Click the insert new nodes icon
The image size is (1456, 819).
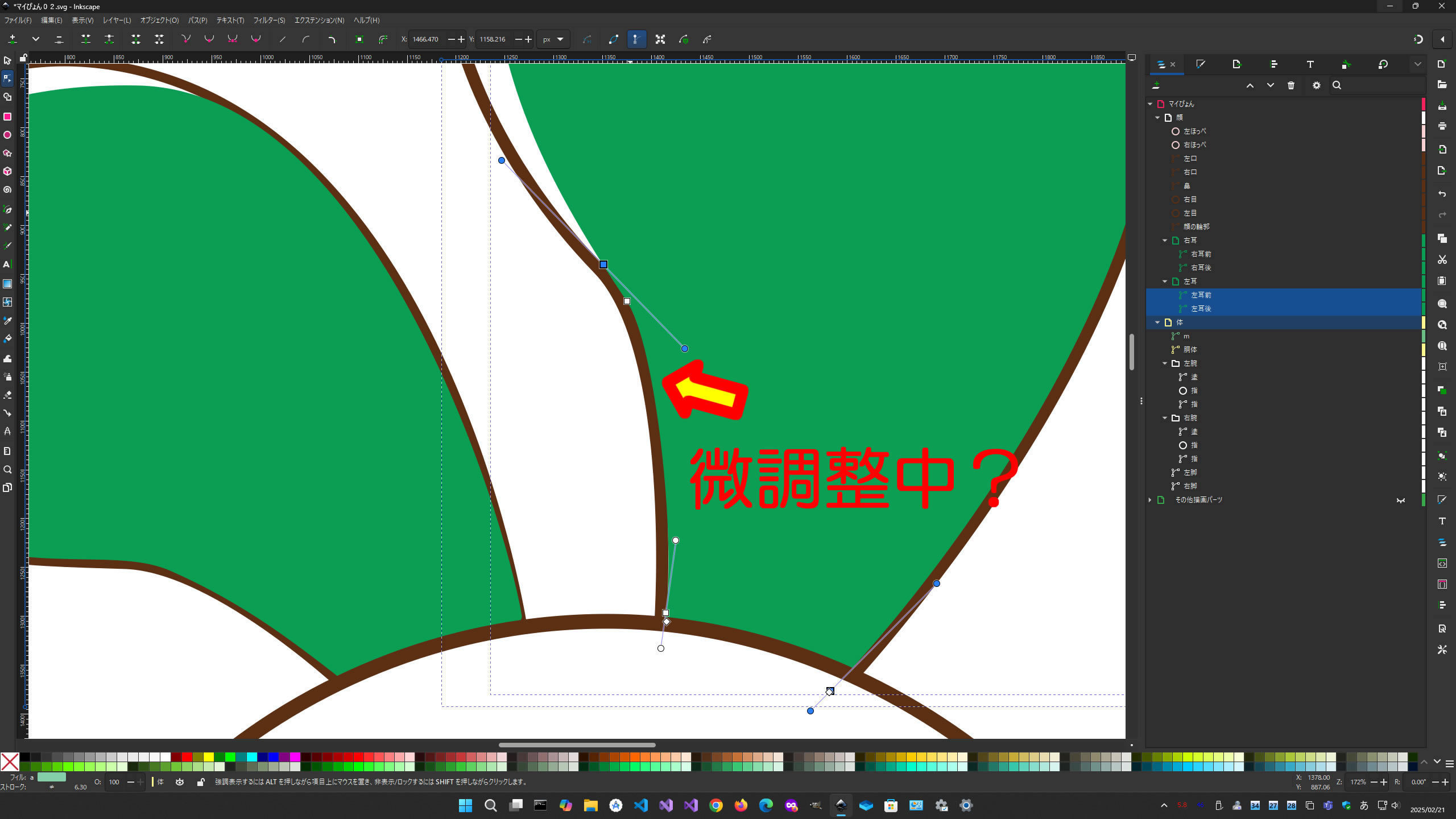(13, 39)
